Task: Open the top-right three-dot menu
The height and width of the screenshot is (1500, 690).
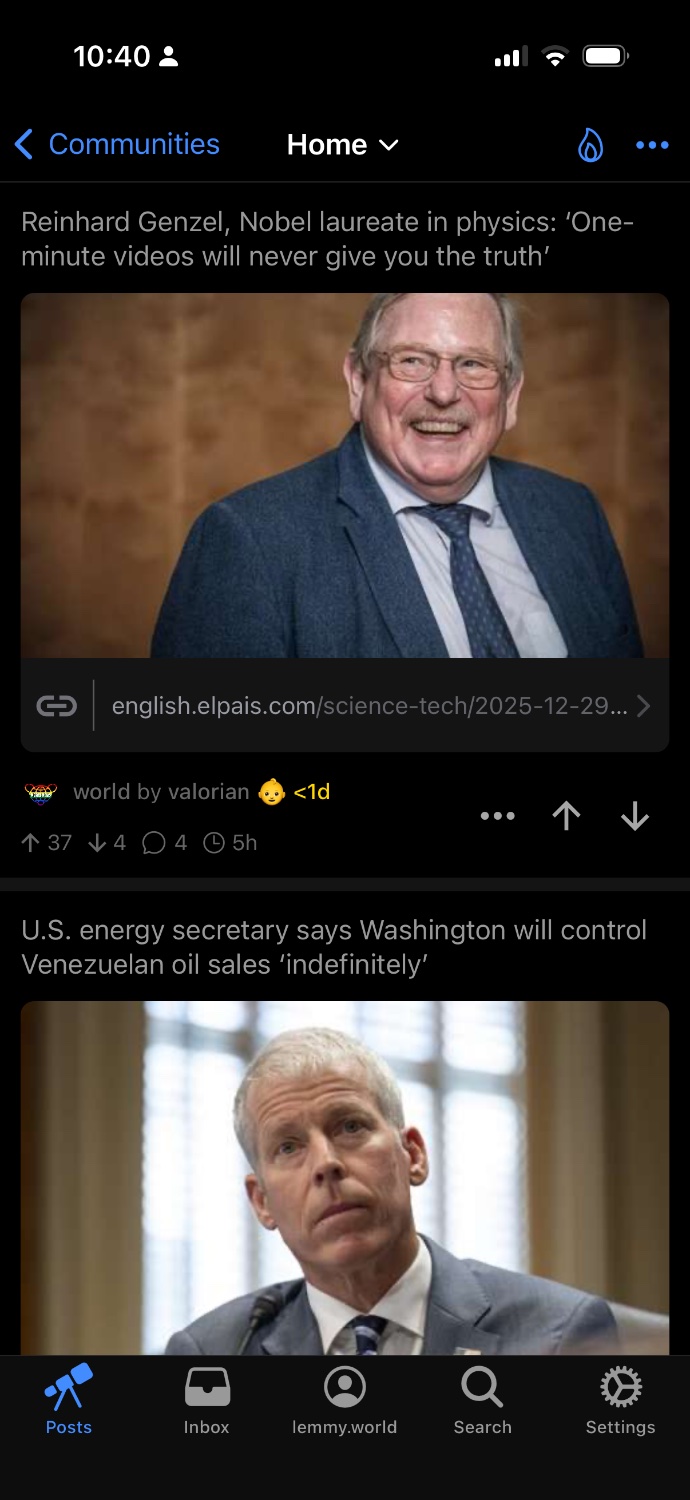Action: tap(652, 146)
